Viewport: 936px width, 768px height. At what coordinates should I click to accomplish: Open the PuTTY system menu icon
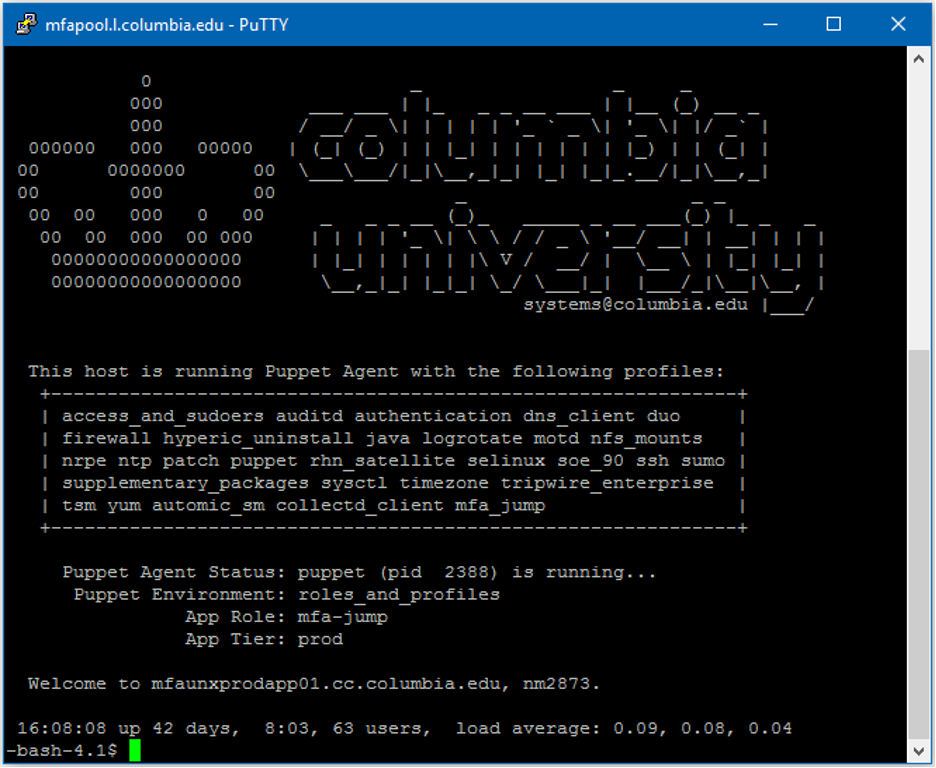pyautogui.click(x=26, y=24)
